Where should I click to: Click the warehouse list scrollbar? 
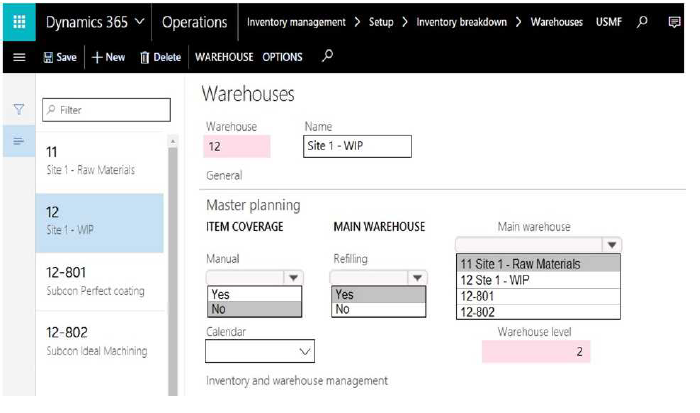click(173, 266)
